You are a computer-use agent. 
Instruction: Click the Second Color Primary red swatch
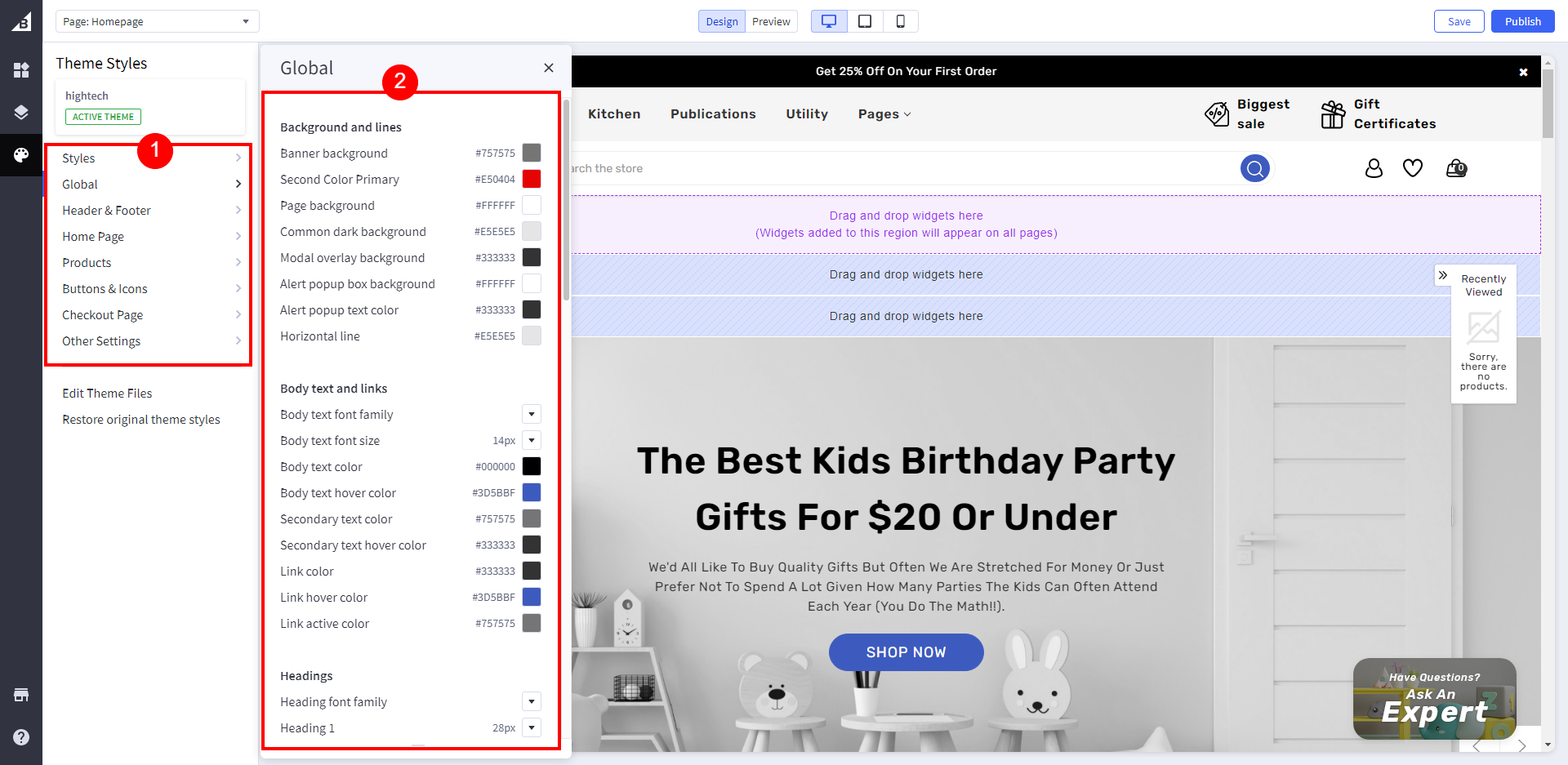(532, 180)
